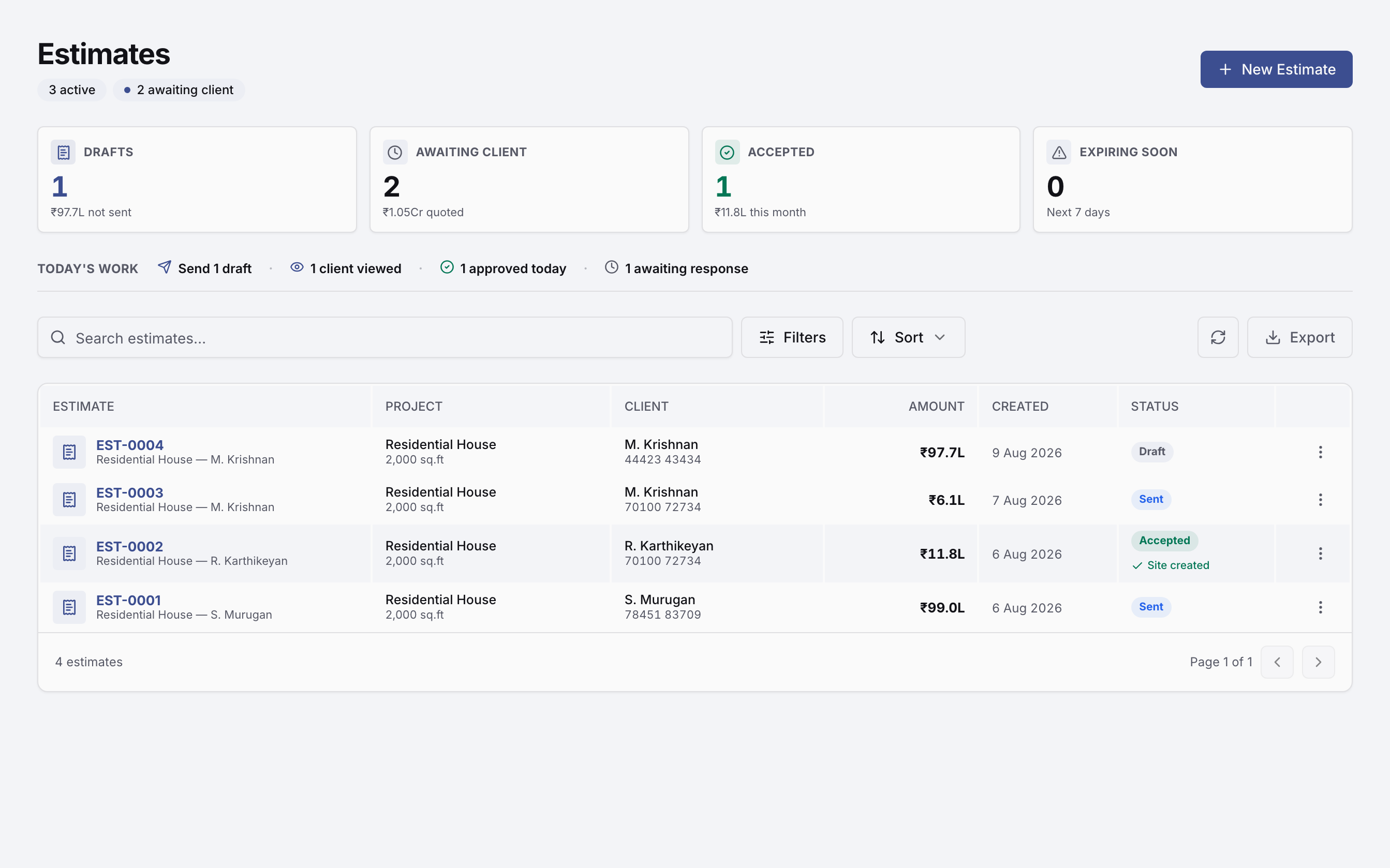This screenshot has width=1390, height=868.
Task: Open the EST-0003 row actions menu
Action: tap(1320, 500)
